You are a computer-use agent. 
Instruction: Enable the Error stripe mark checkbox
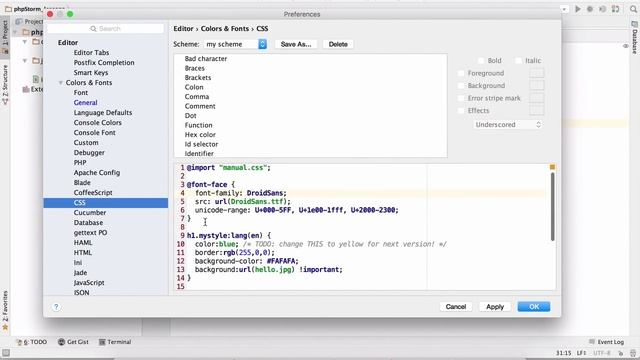(x=461, y=98)
